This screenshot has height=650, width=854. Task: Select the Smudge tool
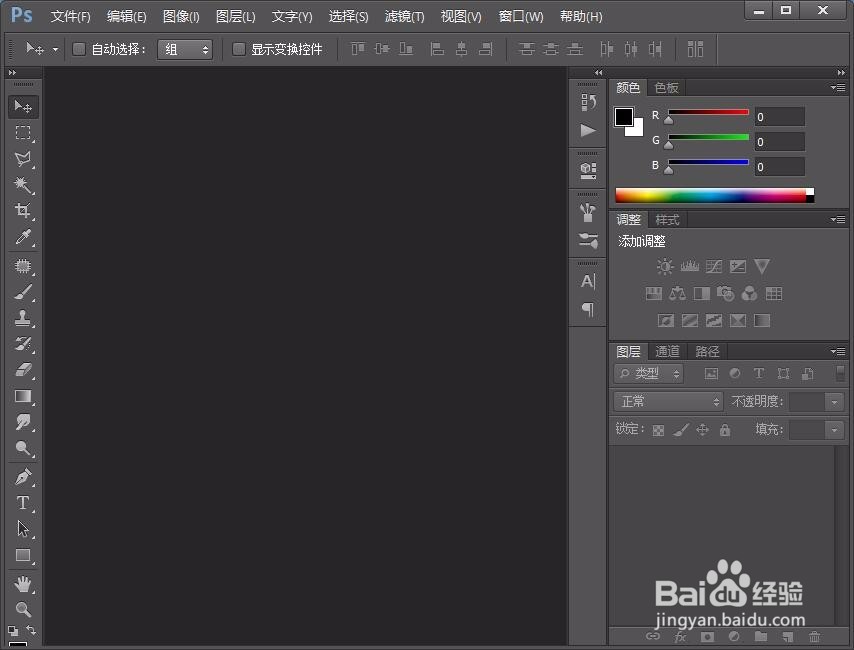pos(23,422)
